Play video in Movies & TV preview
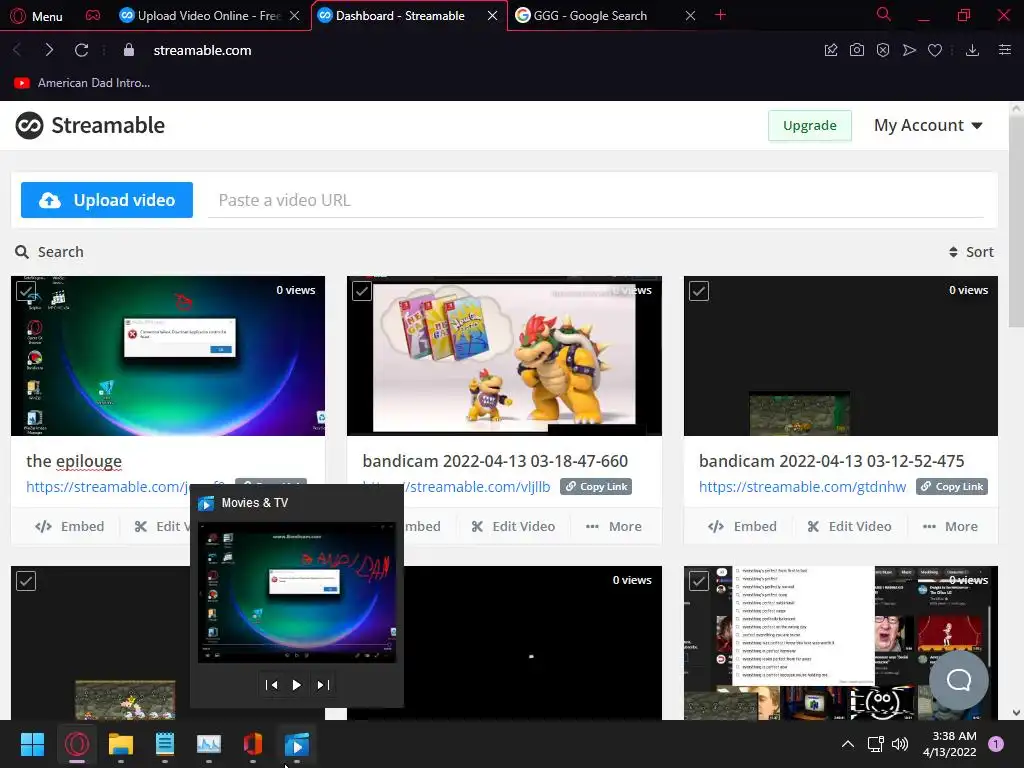 [296, 685]
